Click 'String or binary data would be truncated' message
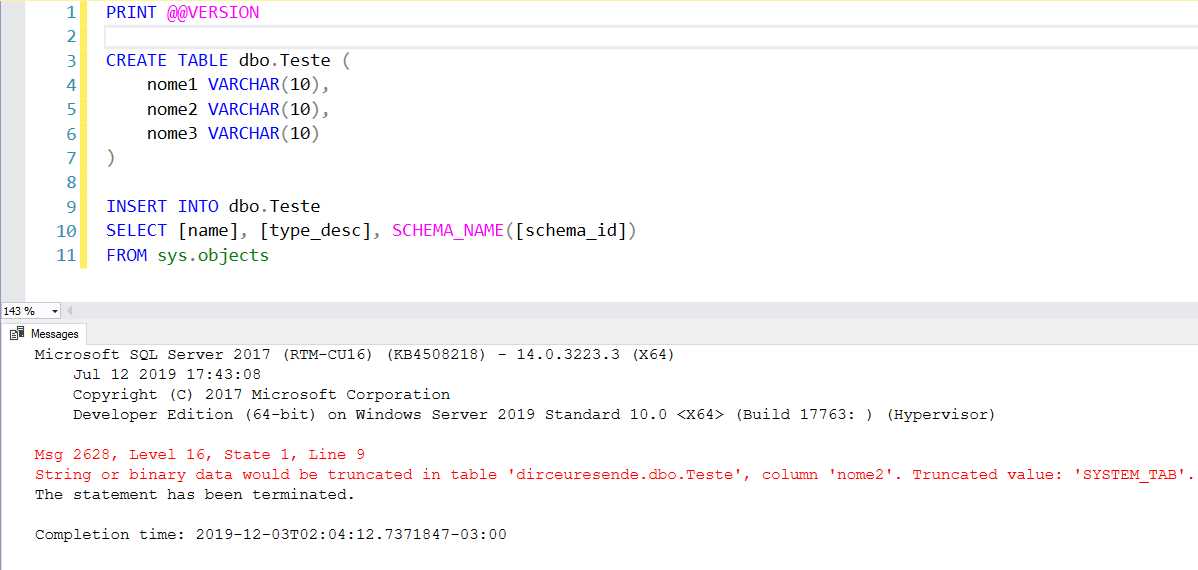The width and height of the screenshot is (1198, 570). pyautogui.click(x=614, y=474)
